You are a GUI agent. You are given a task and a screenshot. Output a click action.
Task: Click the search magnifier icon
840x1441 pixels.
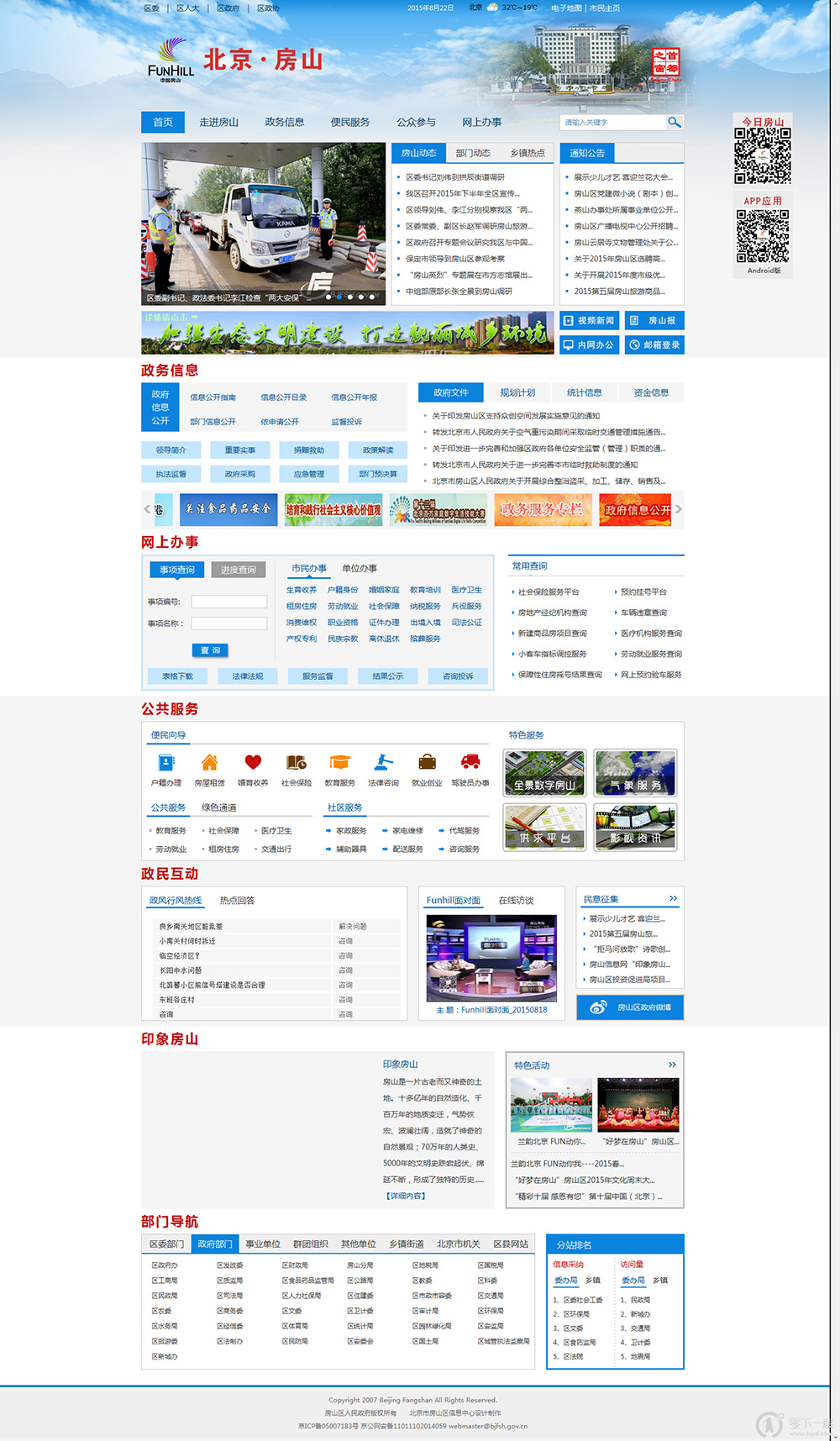674,122
